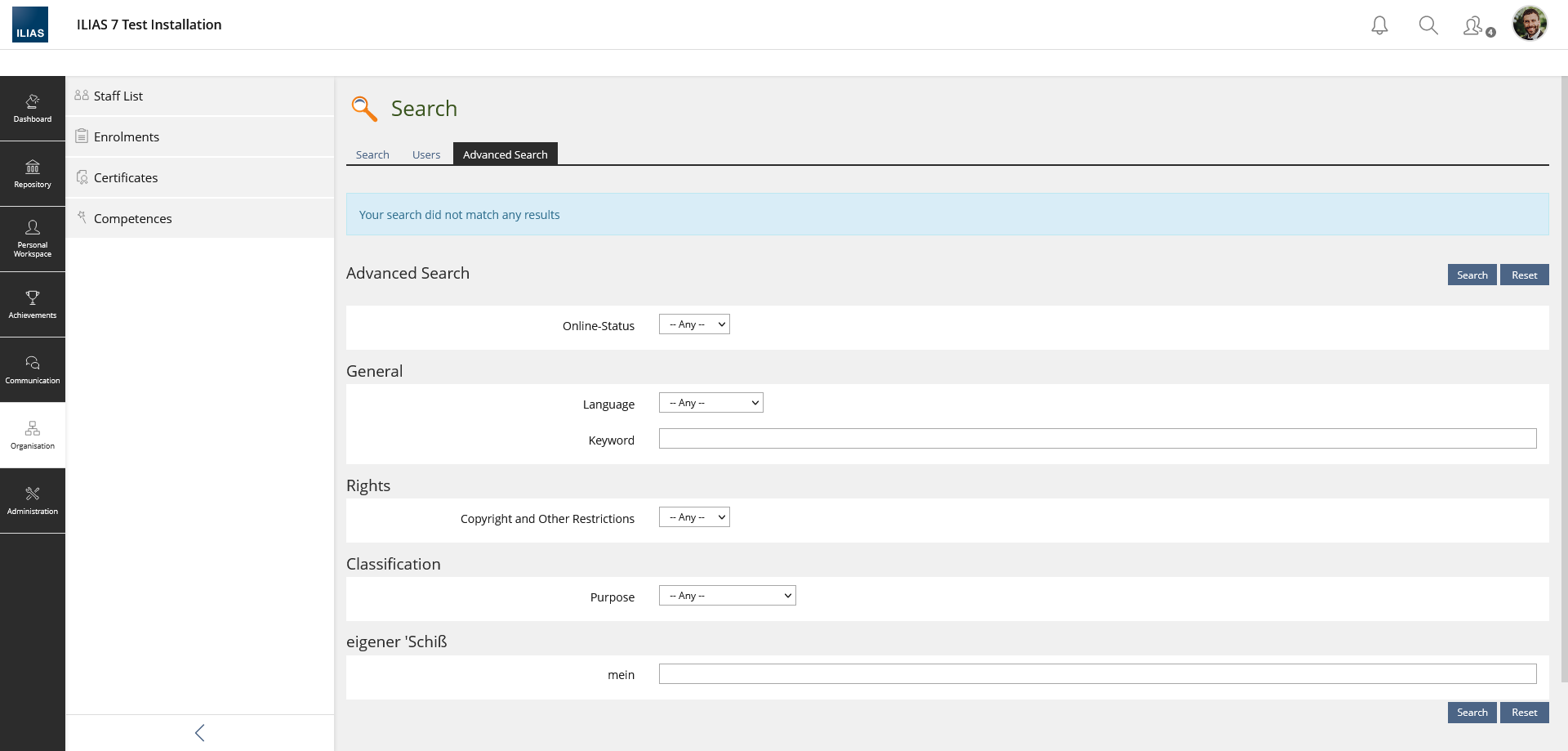1568x751 pixels.
Task: Open the Who is Online contacts icon
Action: point(1477,26)
